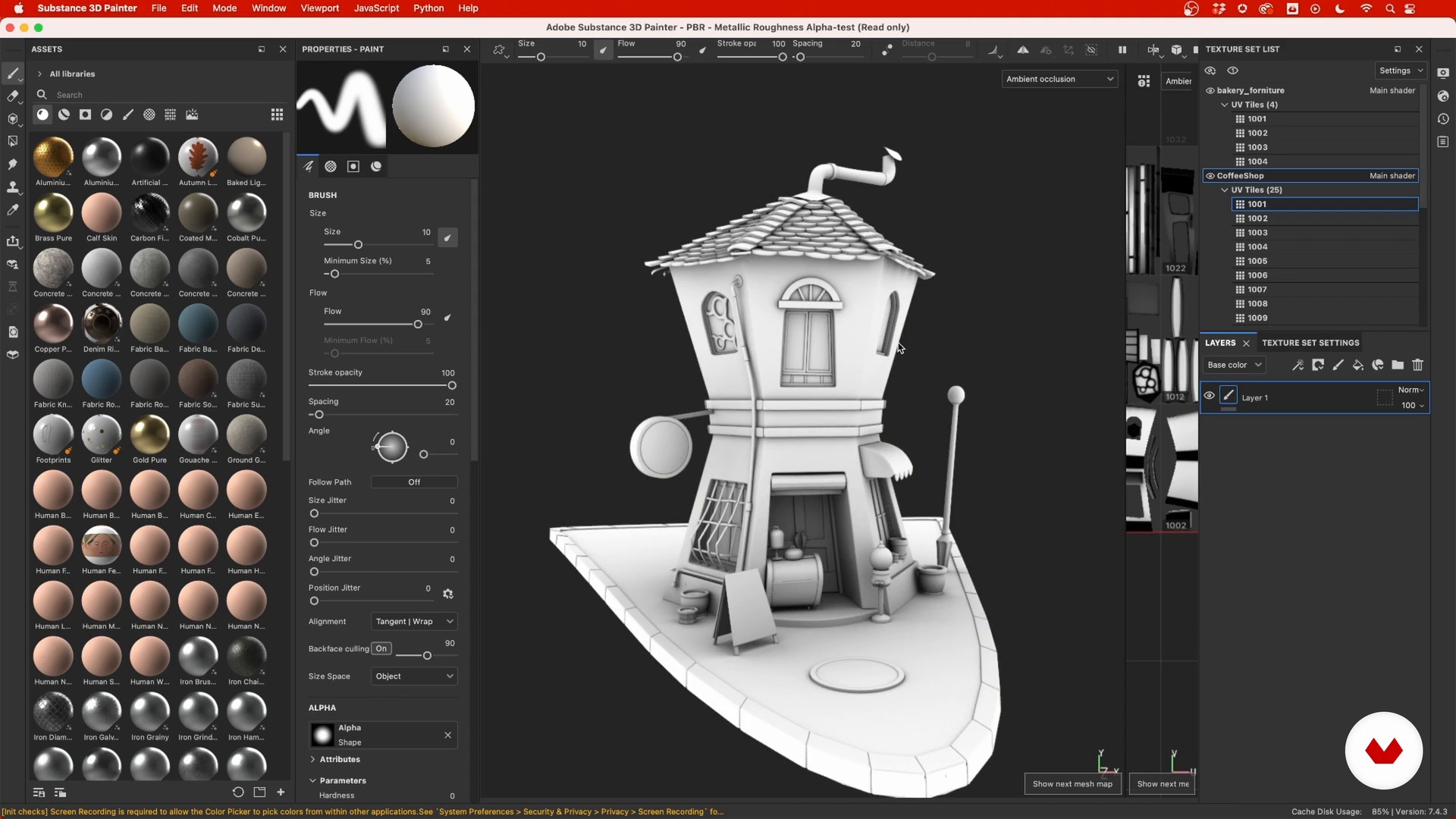Filter assets by Textures grid icon

[171, 115]
